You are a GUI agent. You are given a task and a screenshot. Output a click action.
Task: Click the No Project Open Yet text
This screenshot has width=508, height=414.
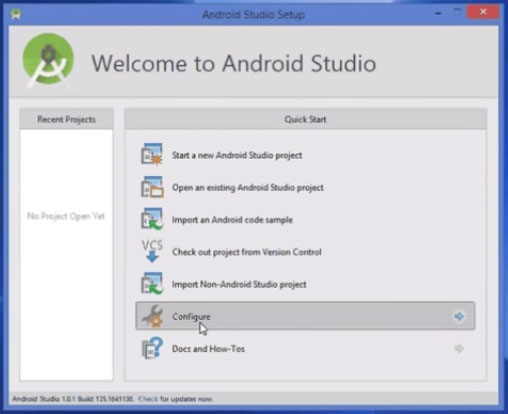point(66,216)
